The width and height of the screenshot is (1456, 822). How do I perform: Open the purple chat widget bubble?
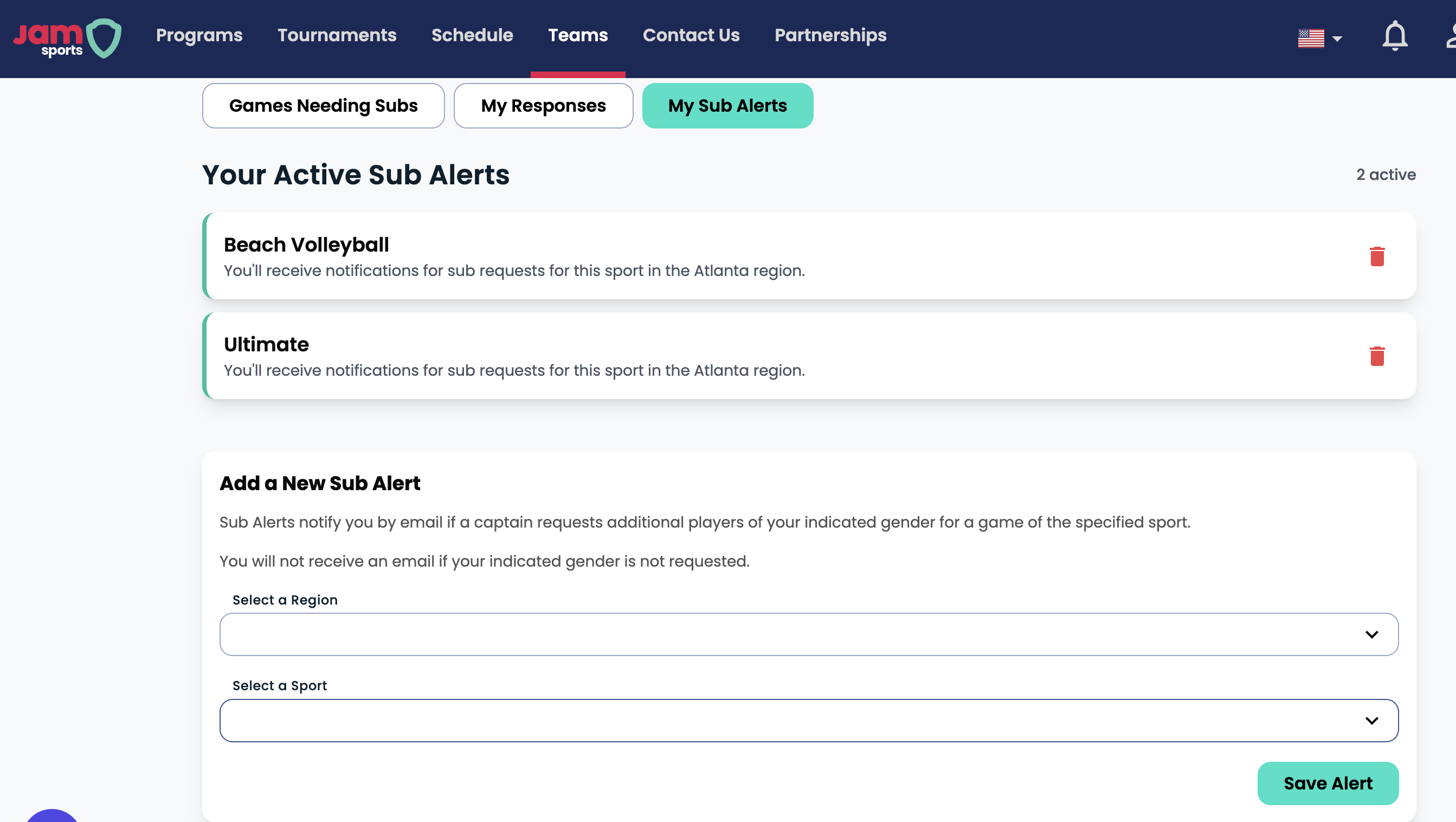click(x=52, y=815)
